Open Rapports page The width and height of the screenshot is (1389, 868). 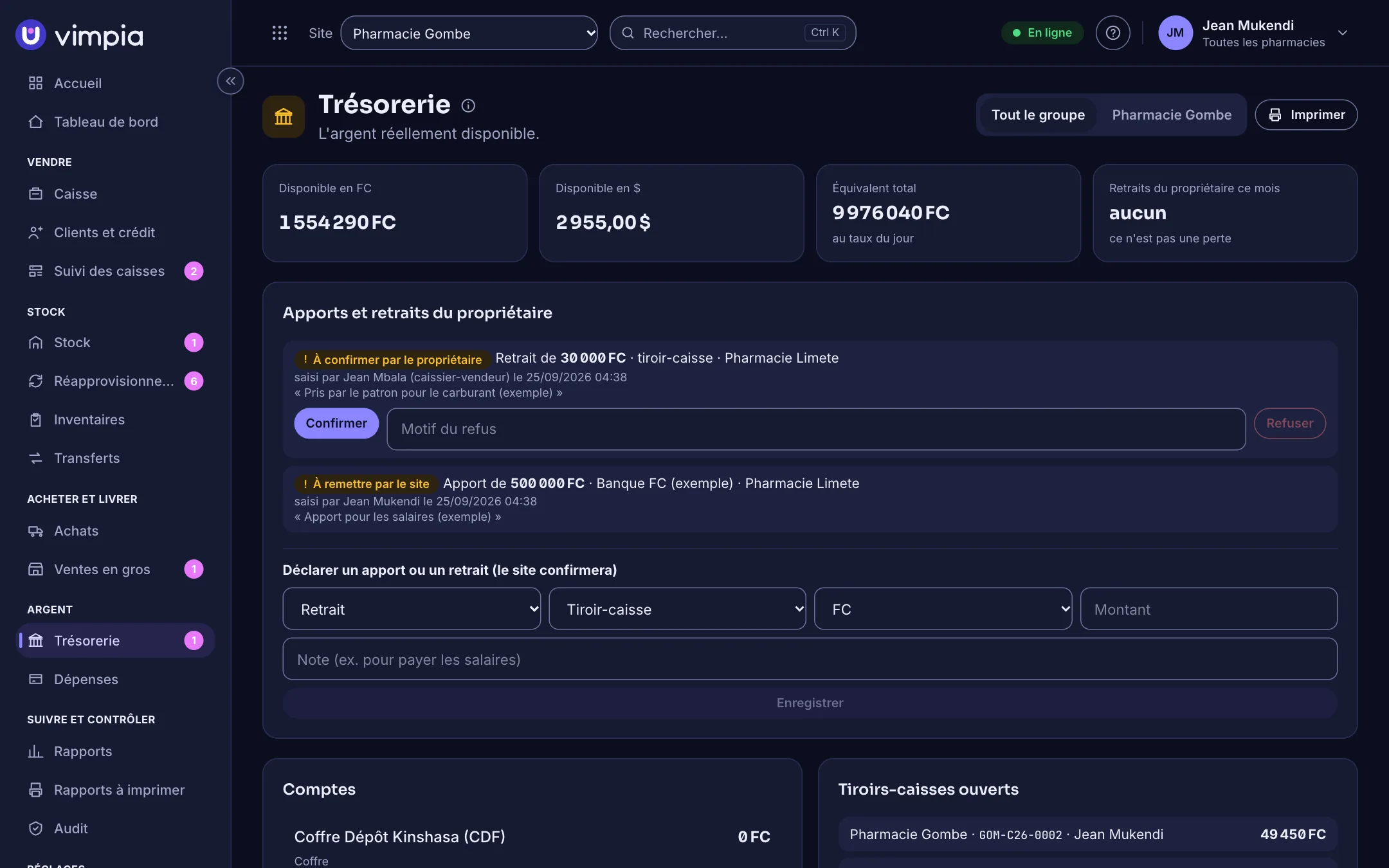[114, 751]
